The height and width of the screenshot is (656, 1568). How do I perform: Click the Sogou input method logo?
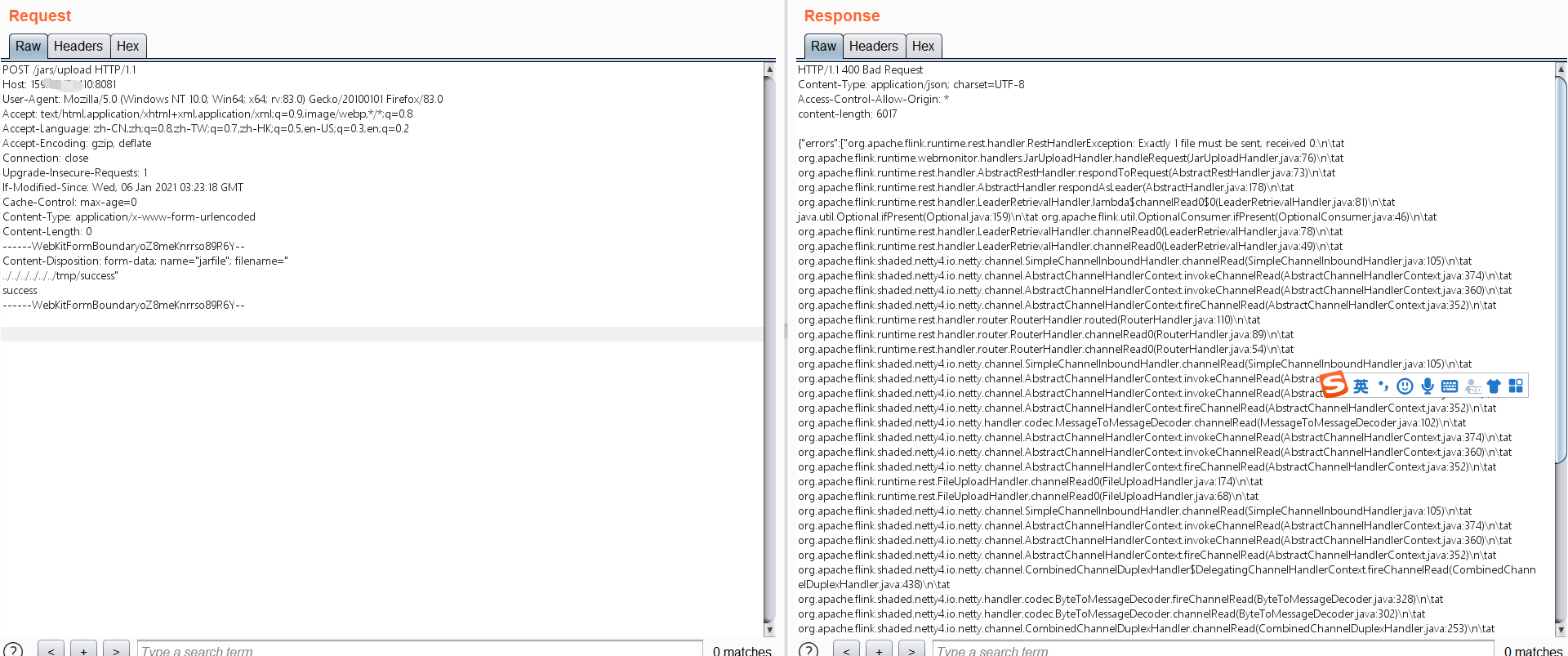click(x=1334, y=384)
